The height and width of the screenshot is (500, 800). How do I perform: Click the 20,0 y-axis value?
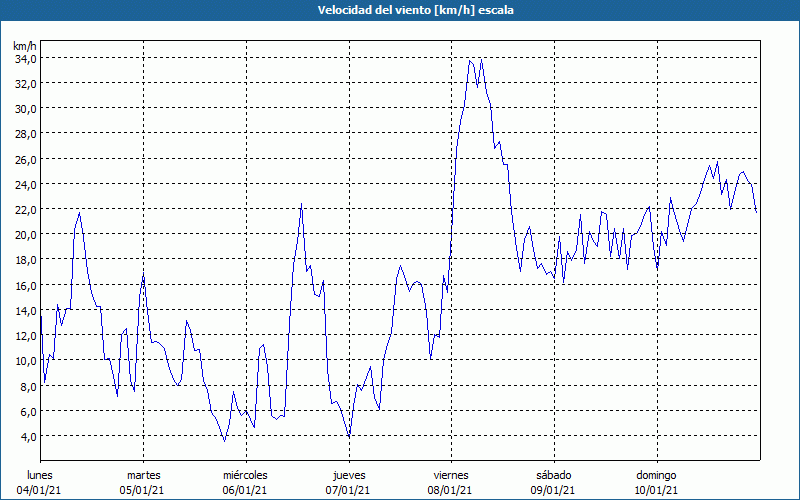(x=25, y=235)
